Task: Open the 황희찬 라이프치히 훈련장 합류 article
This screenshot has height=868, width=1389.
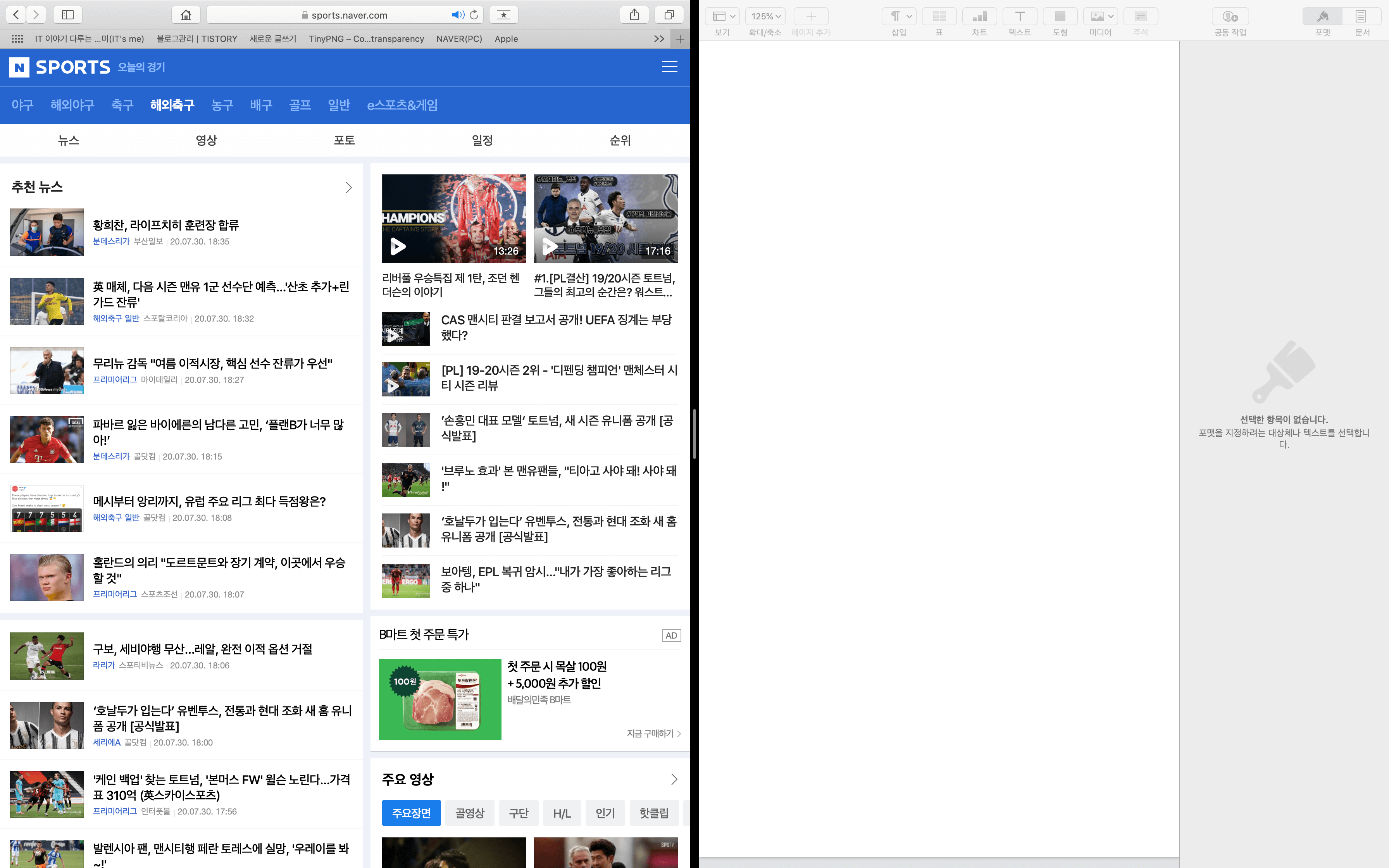Action: (166, 225)
